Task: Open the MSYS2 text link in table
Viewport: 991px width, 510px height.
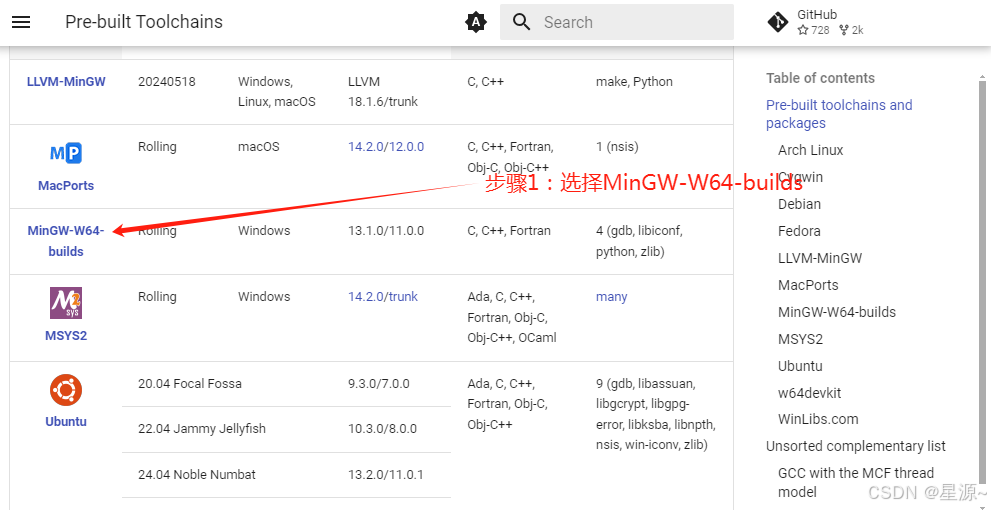Action: 66,336
